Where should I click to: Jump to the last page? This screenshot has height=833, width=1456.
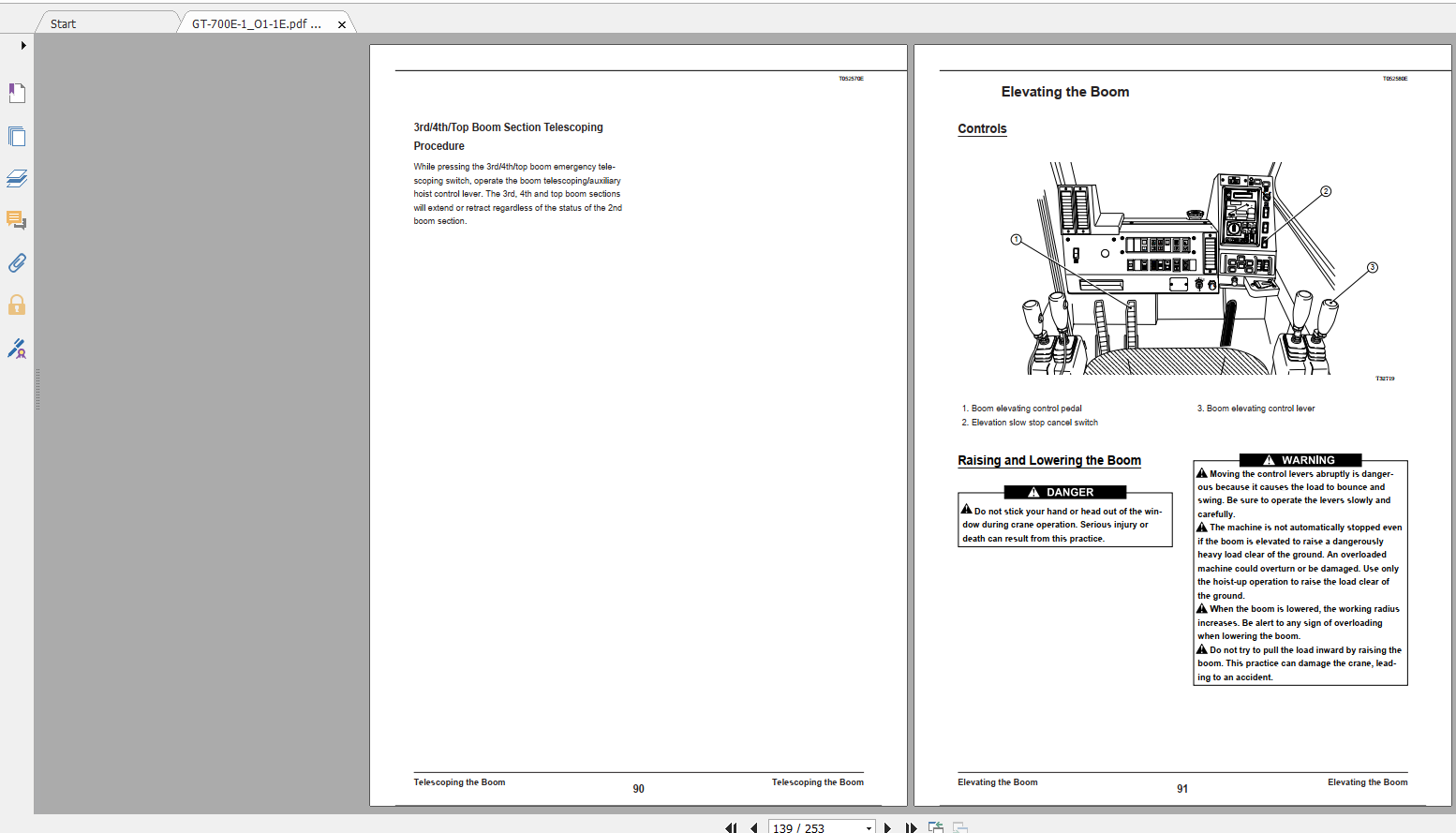[x=911, y=828]
